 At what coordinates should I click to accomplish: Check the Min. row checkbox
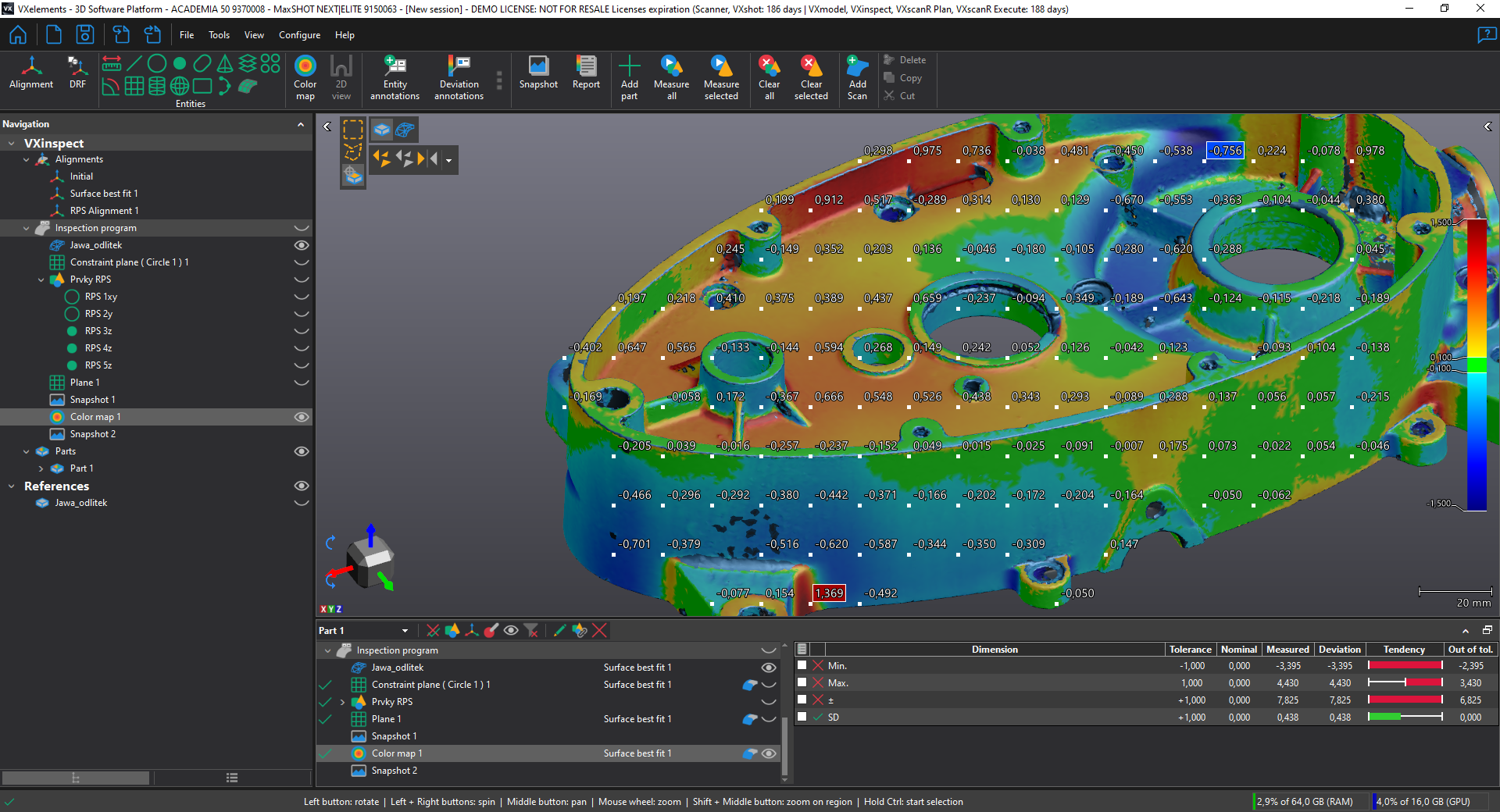point(802,665)
